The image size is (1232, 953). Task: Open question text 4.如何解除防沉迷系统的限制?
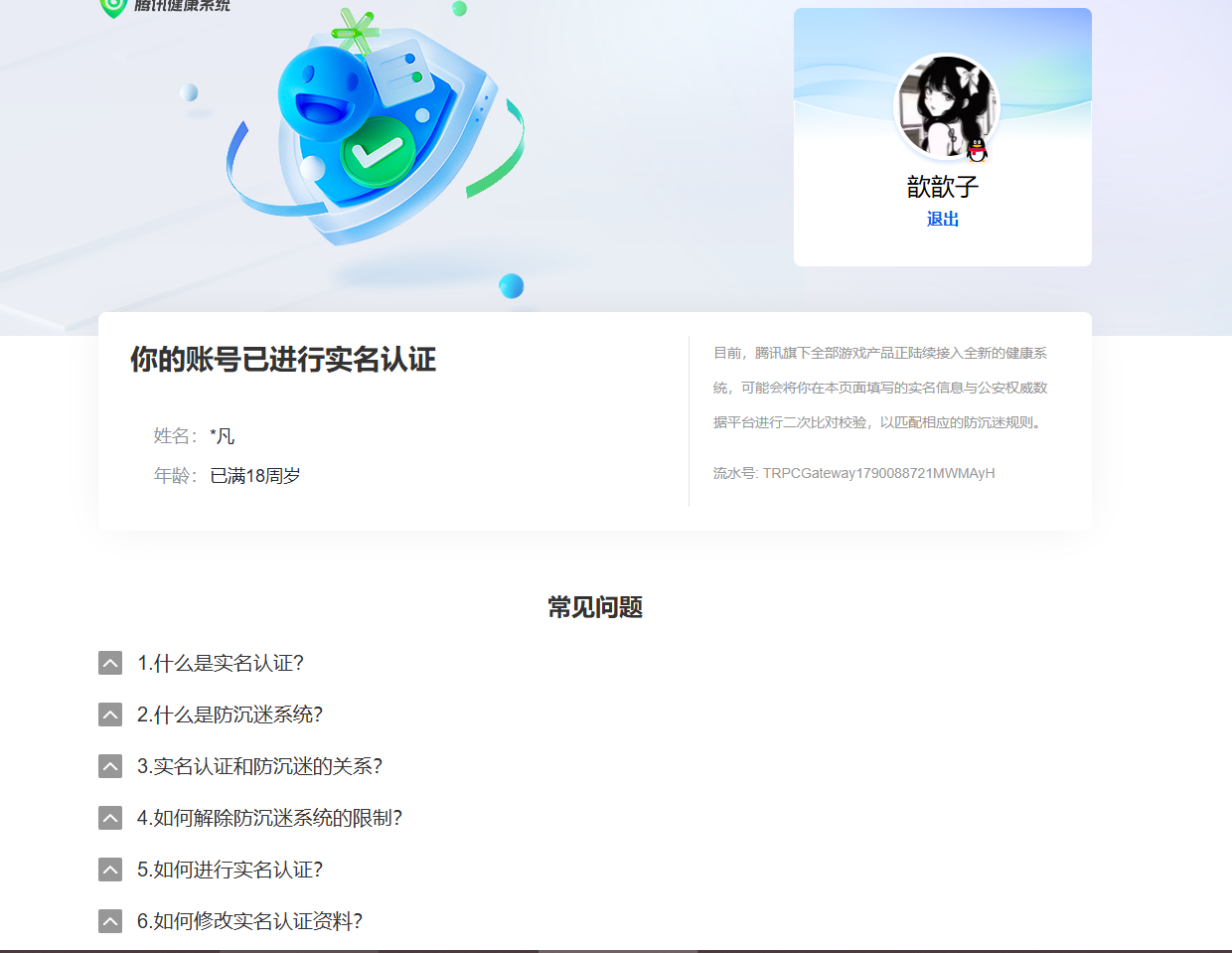[270, 818]
